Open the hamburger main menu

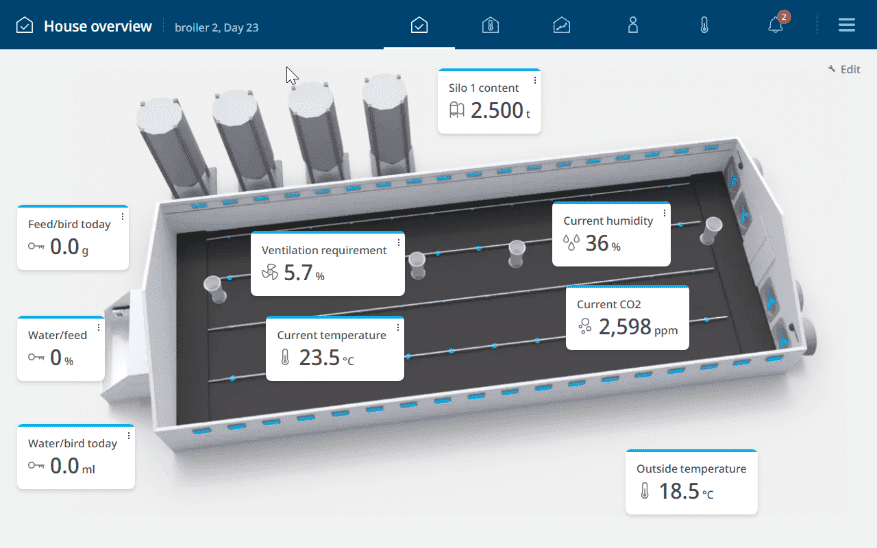[846, 25]
